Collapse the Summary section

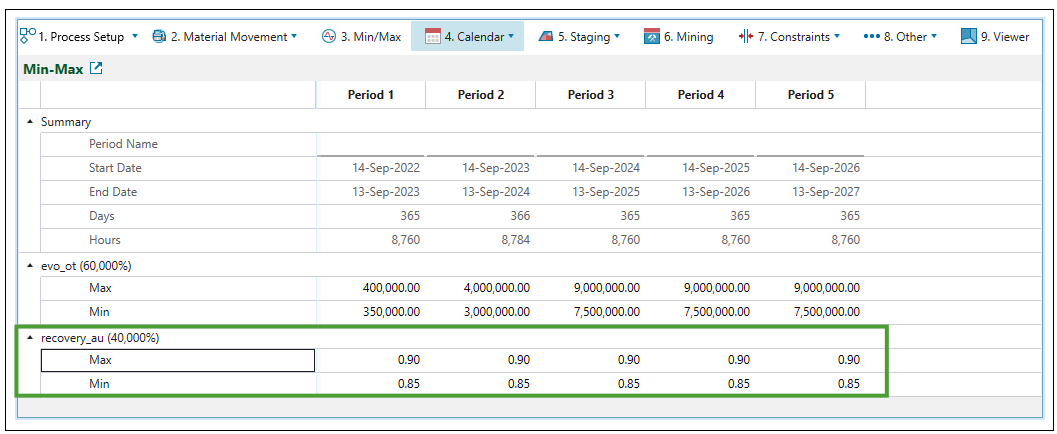pos(30,122)
